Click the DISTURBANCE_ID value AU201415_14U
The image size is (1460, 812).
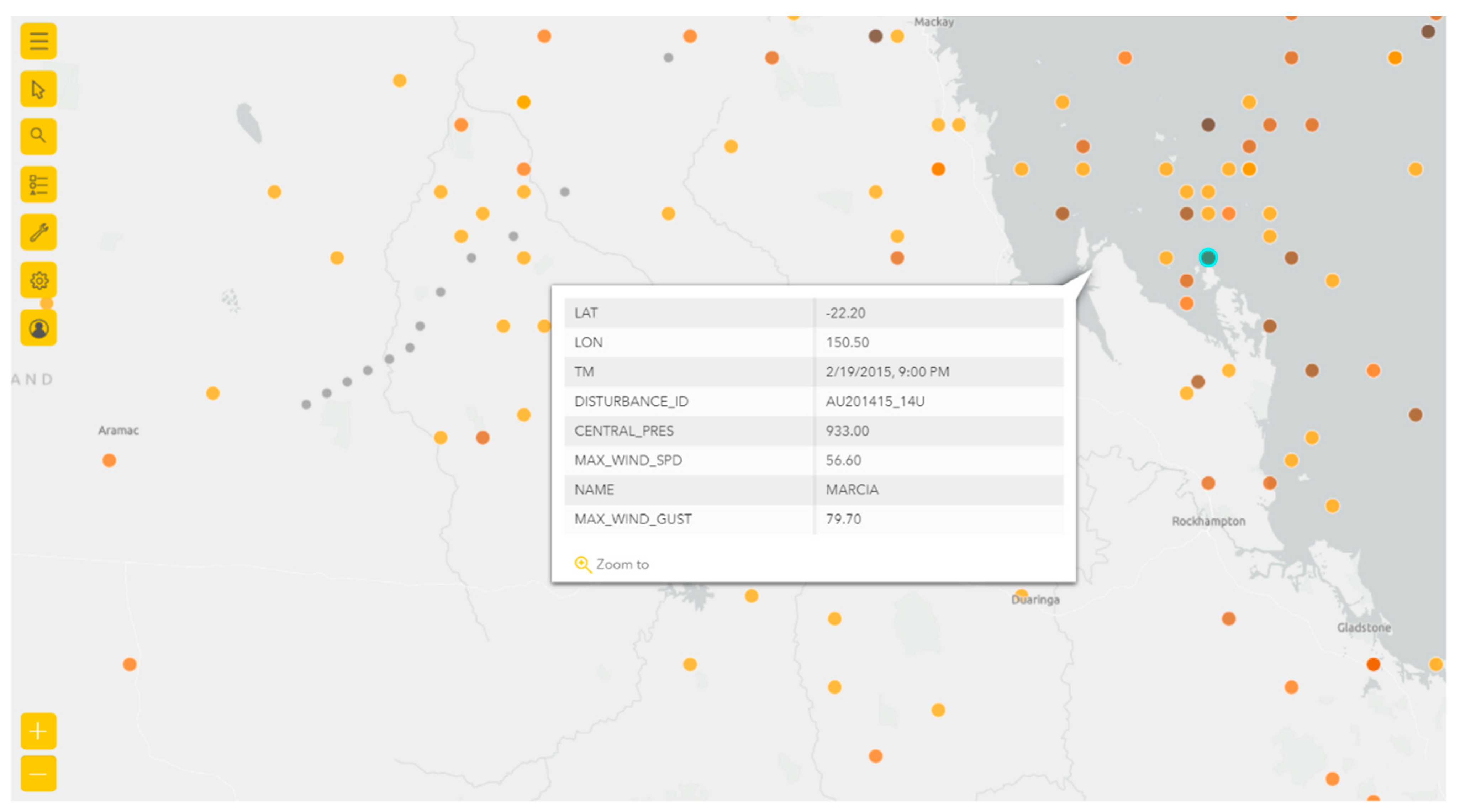(x=875, y=401)
